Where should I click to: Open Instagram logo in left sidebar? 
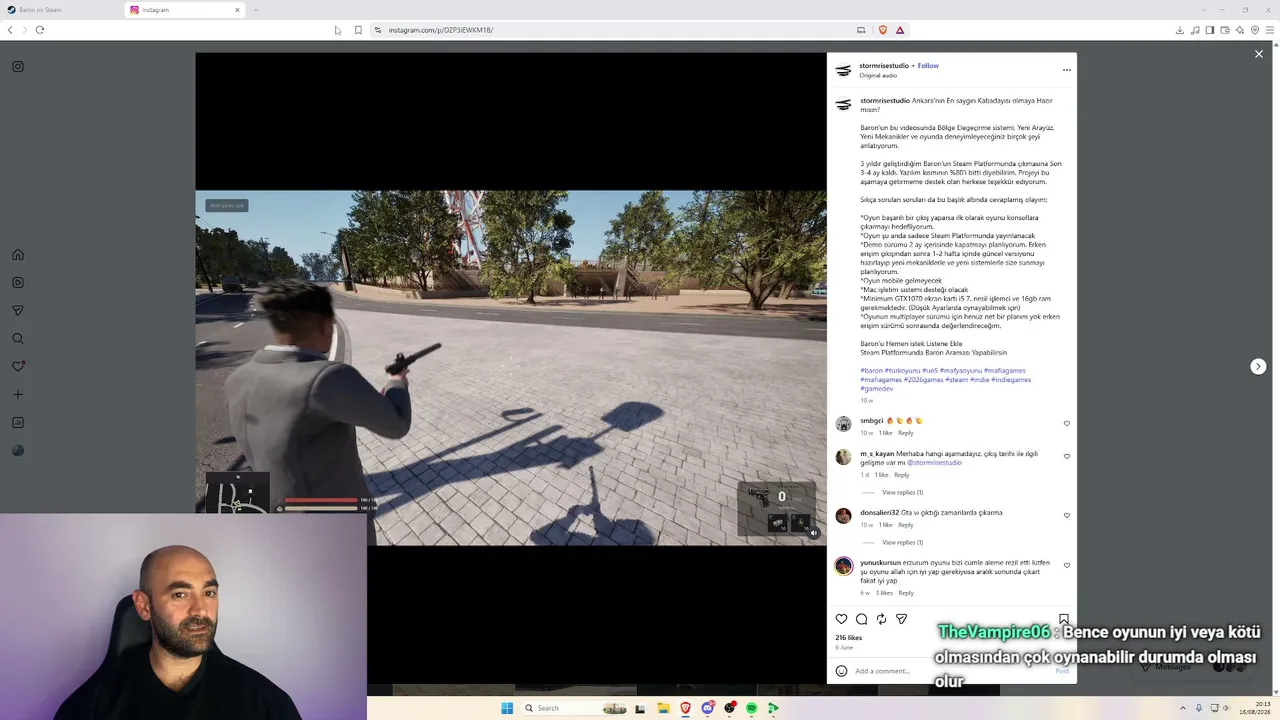[18, 67]
